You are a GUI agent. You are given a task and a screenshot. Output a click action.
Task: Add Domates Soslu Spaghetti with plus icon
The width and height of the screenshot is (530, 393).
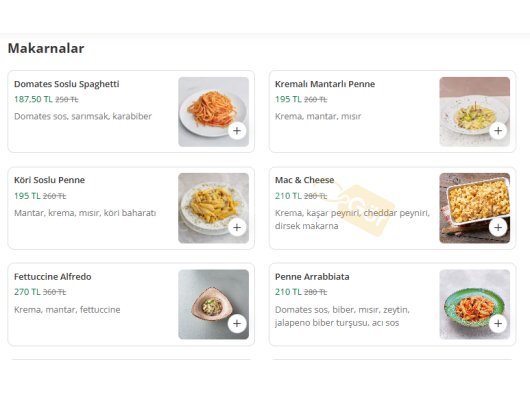click(x=237, y=131)
